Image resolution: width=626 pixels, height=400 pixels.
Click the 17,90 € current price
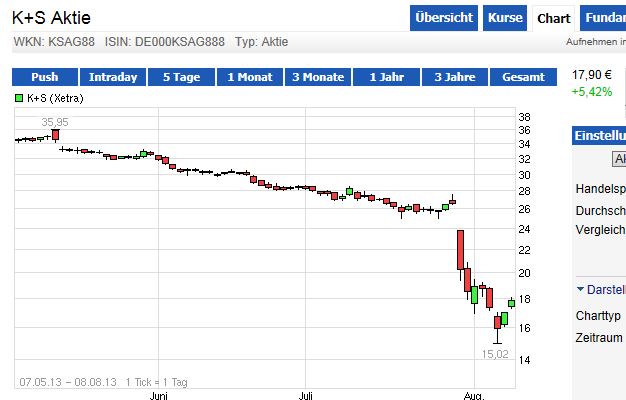[592, 75]
